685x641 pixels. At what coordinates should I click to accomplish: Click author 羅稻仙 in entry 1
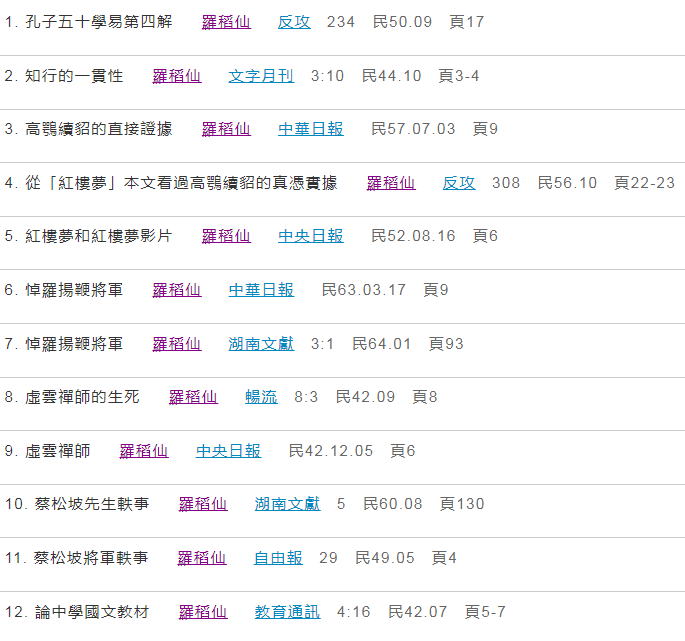(x=226, y=21)
